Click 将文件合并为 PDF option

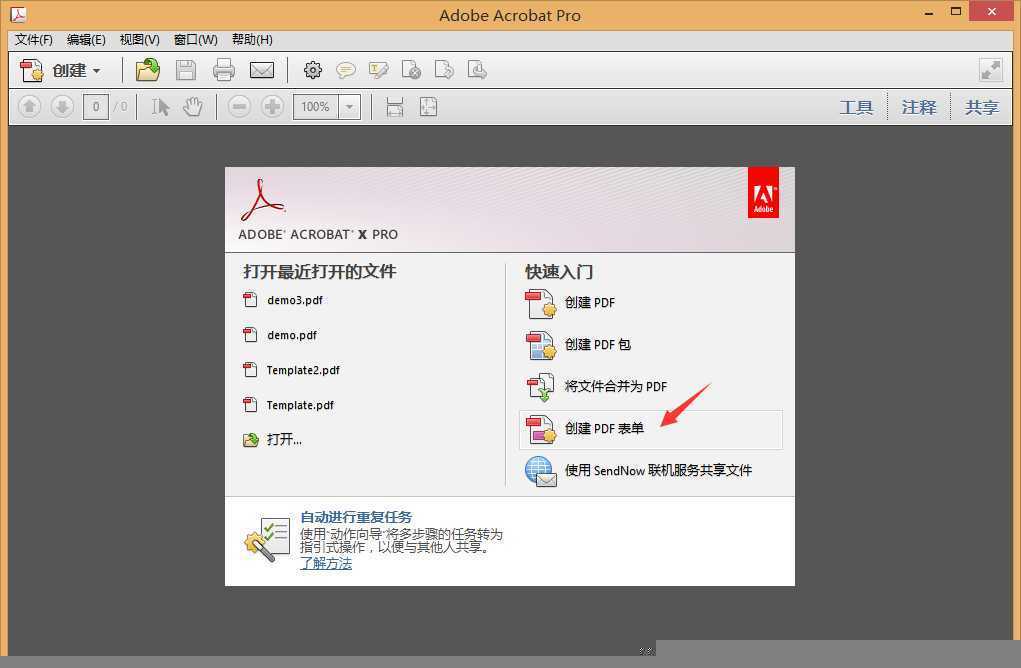pyautogui.click(x=615, y=387)
